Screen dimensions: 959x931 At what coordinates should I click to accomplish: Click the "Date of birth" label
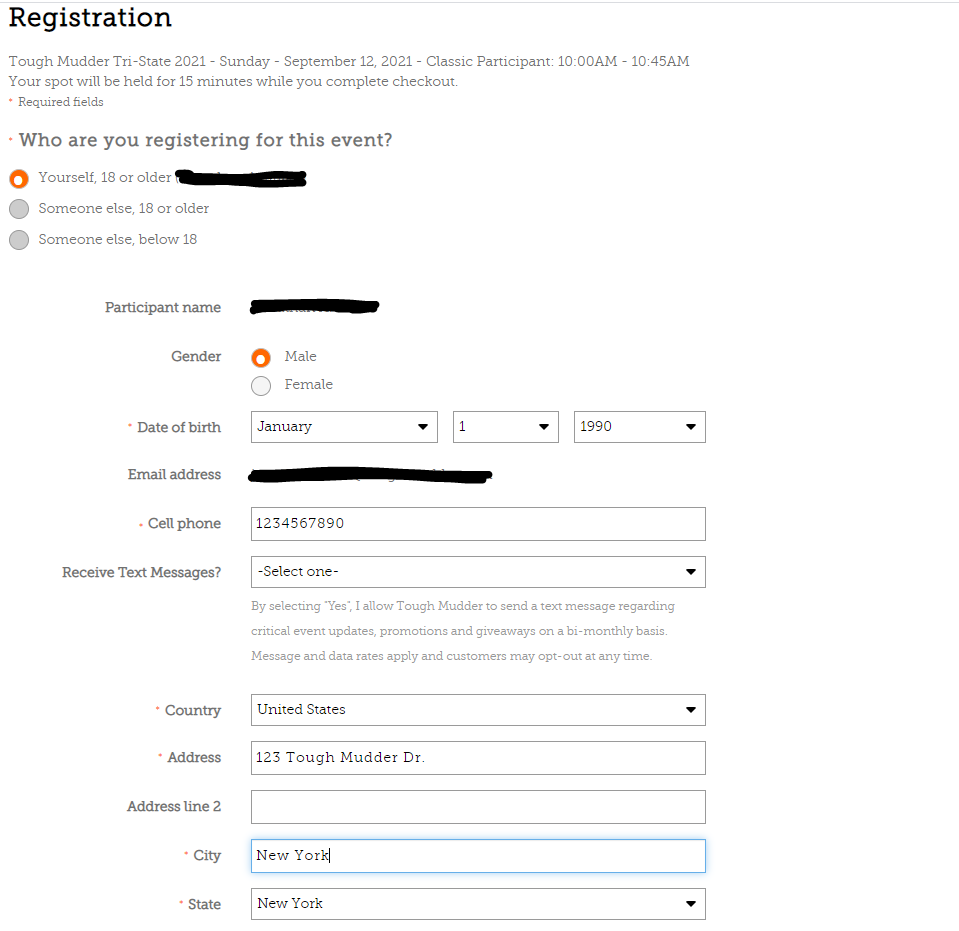(179, 427)
